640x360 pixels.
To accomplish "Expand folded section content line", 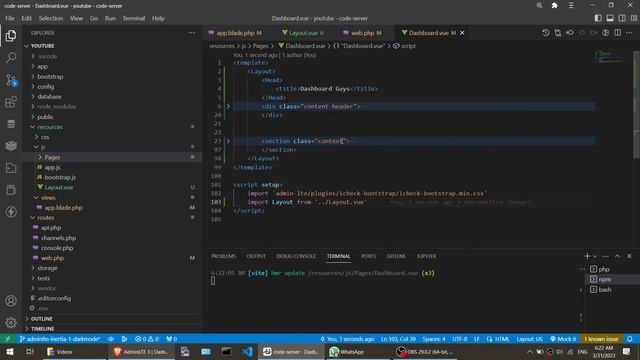I will 228,141.
